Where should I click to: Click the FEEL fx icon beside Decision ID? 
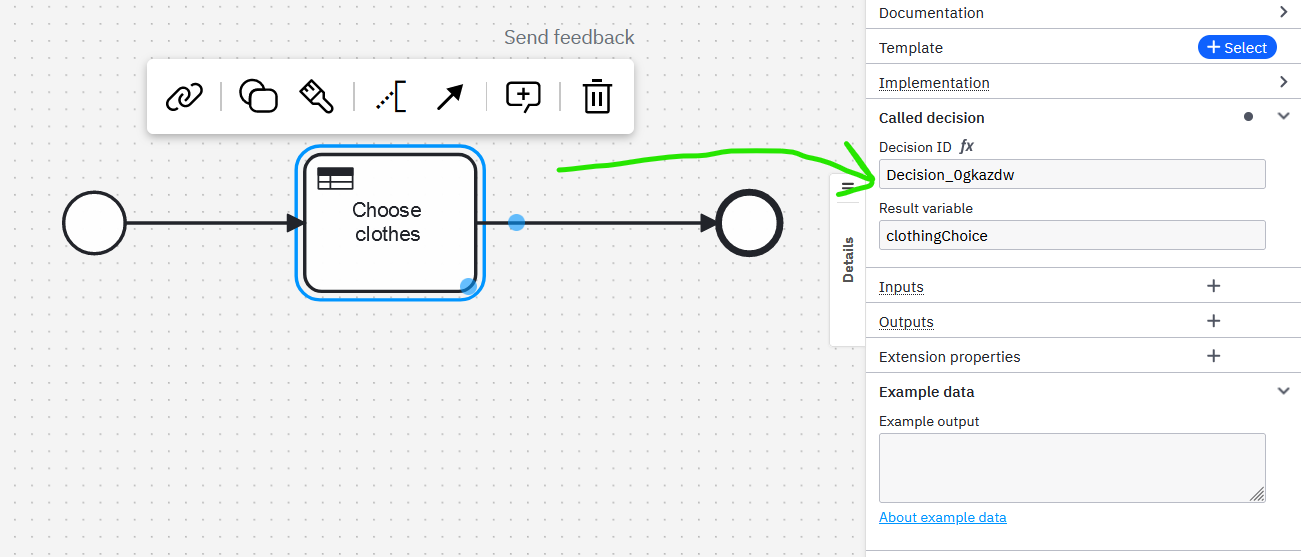966,147
